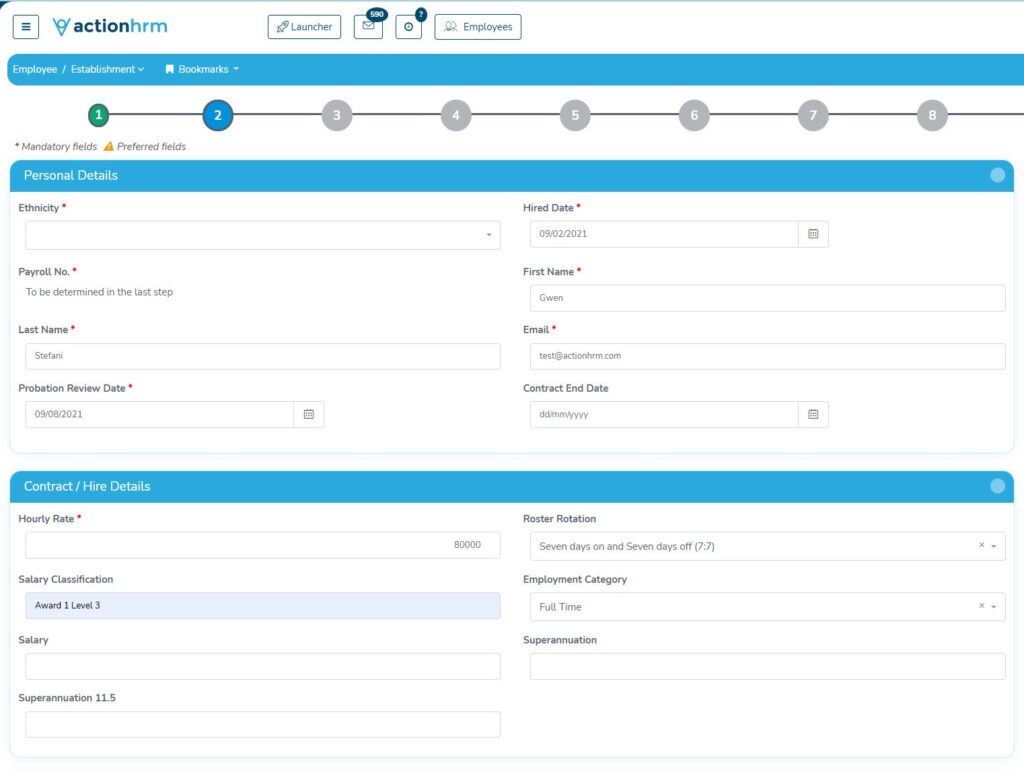The height and width of the screenshot is (772, 1024).
Task: Open the Bookmarks menu
Action: coord(203,69)
